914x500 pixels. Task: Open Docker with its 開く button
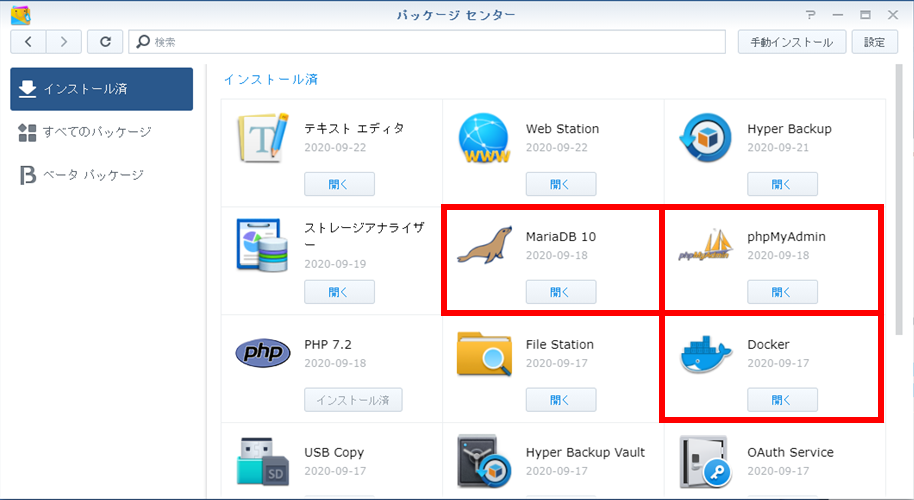[782, 400]
